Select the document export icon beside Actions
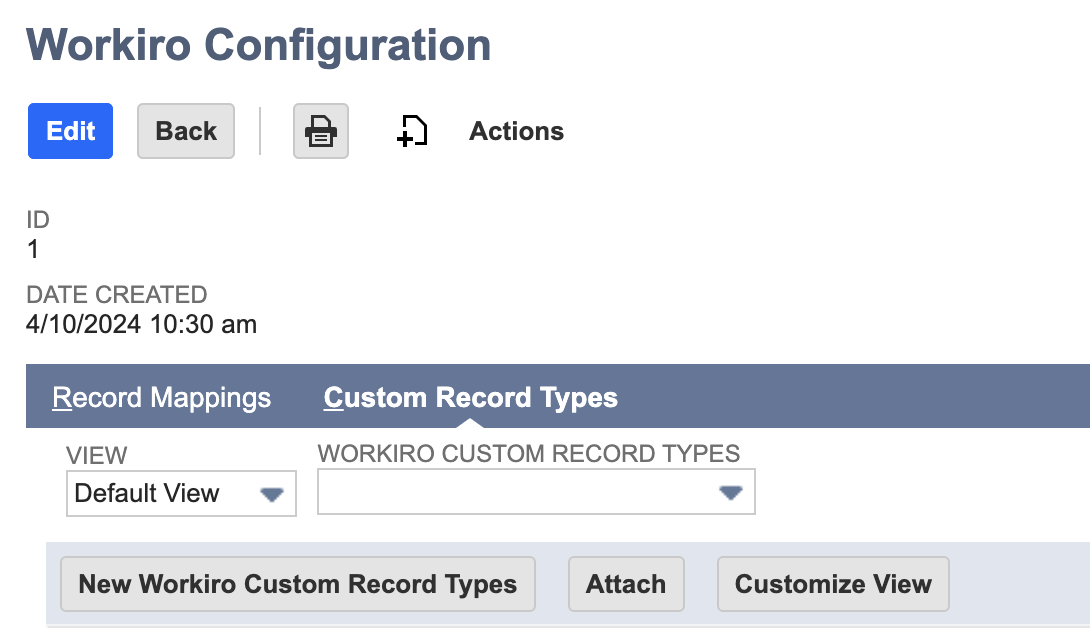 tap(411, 130)
